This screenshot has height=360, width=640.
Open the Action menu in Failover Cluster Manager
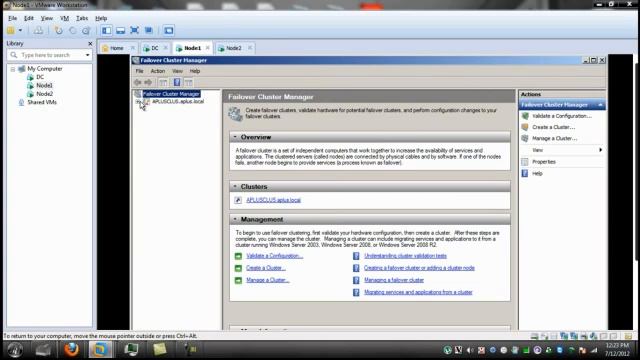(x=158, y=71)
